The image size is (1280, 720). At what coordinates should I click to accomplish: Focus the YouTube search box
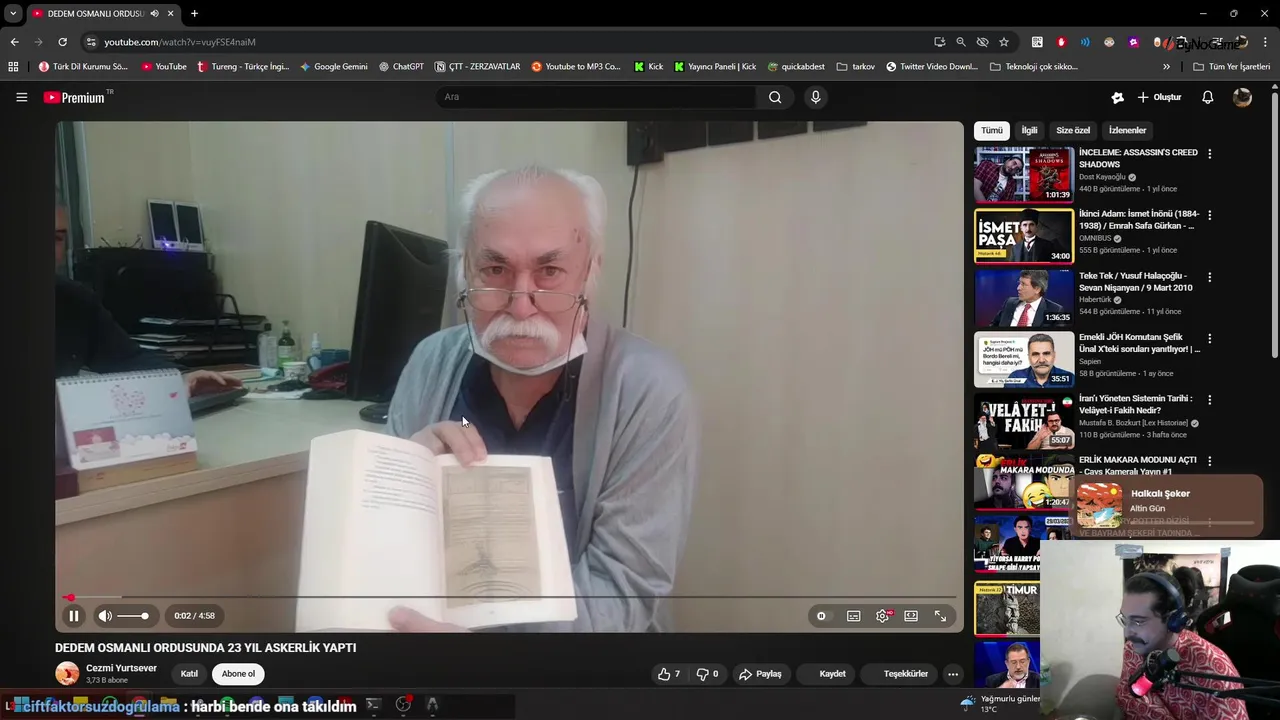[596, 97]
